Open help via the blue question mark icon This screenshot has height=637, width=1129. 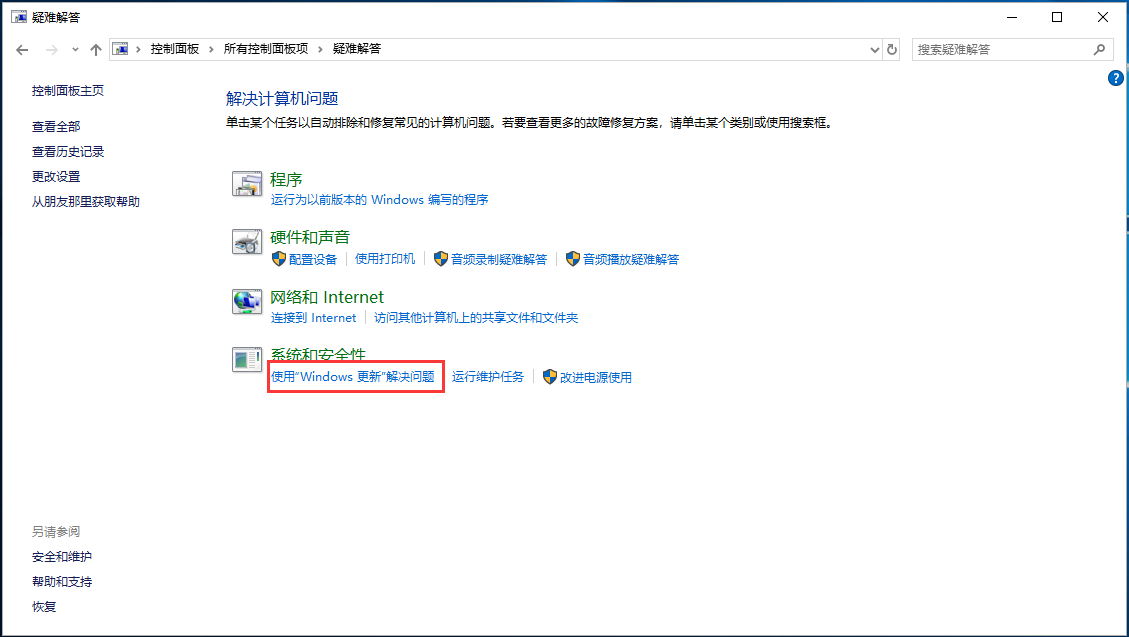[x=1116, y=77]
